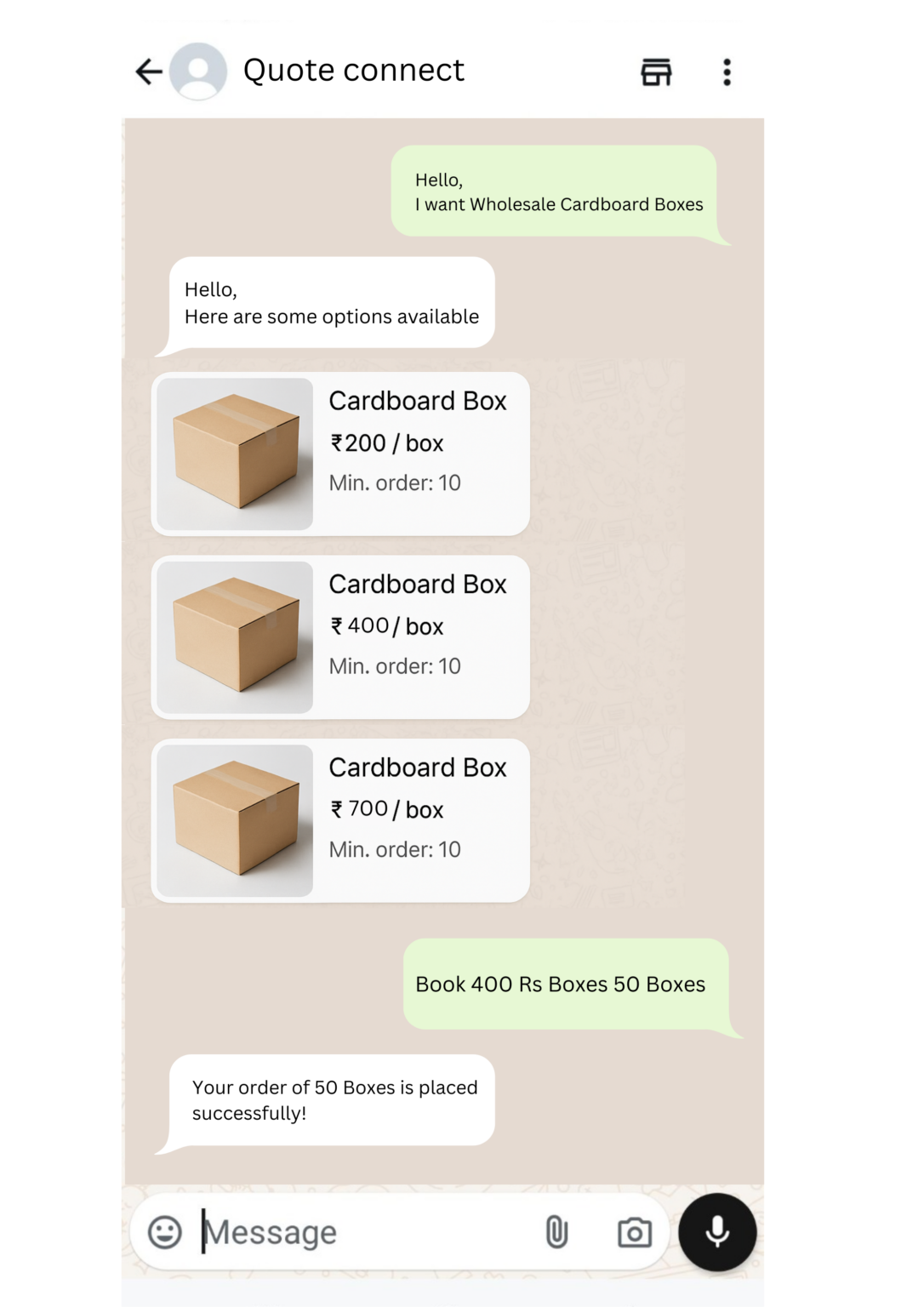Open the Quote connect profile picture

click(198, 71)
